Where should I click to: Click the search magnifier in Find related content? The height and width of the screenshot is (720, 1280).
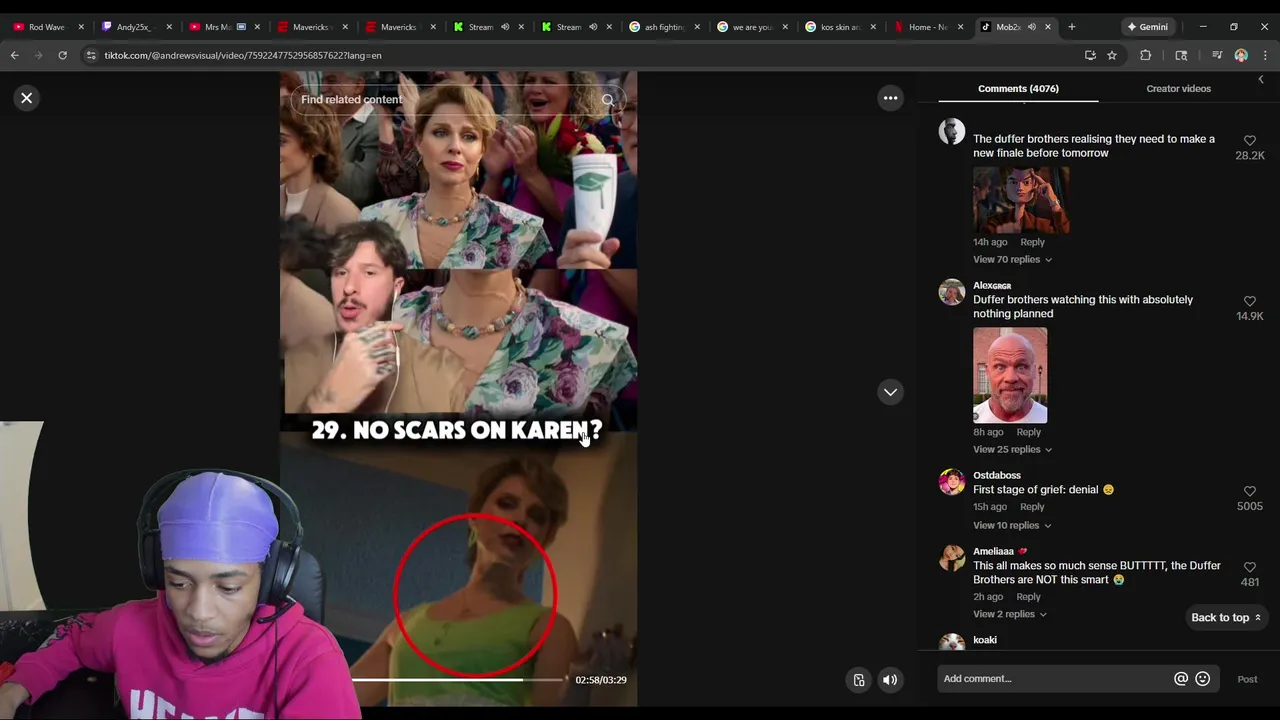608,100
